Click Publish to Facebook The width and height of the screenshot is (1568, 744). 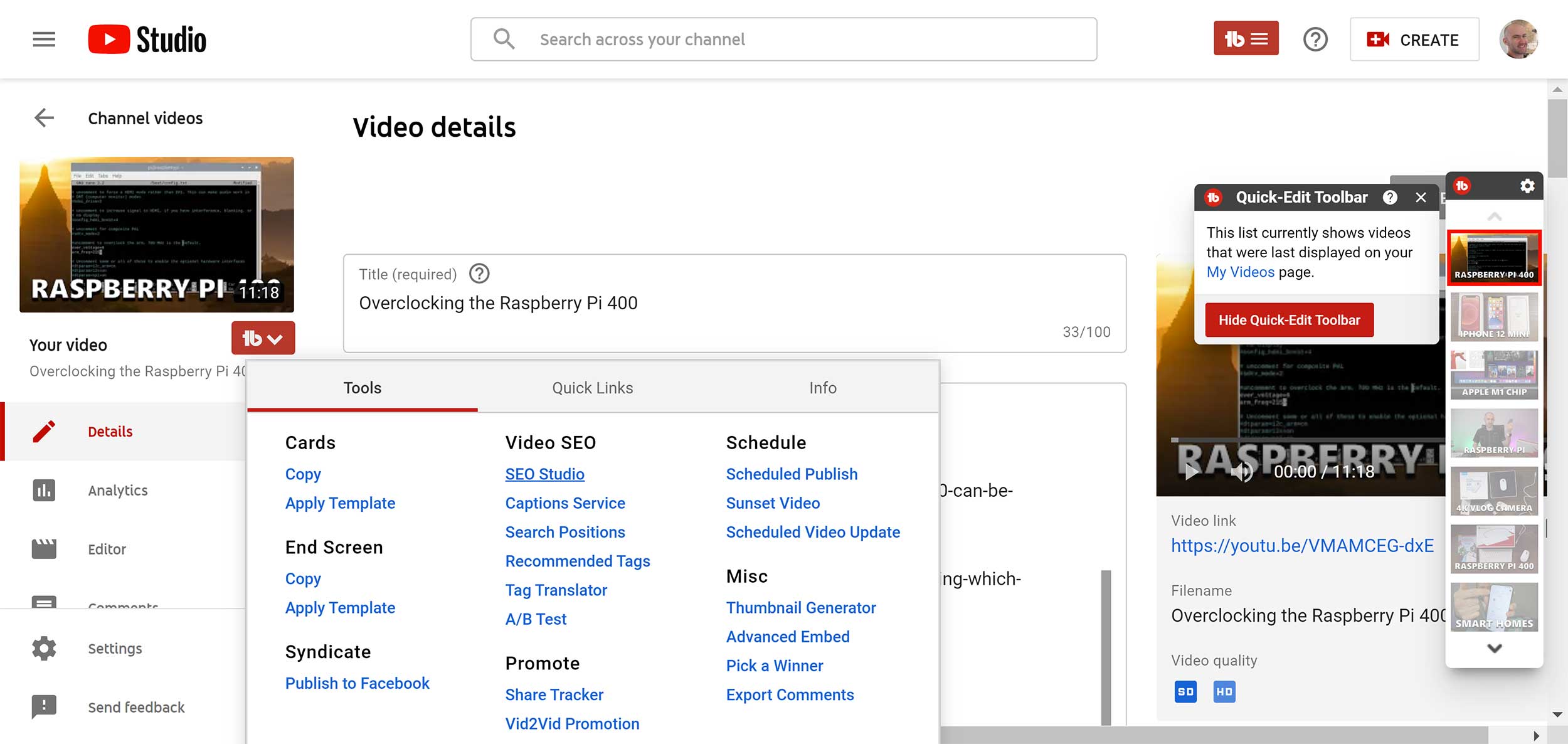pyautogui.click(x=357, y=683)
